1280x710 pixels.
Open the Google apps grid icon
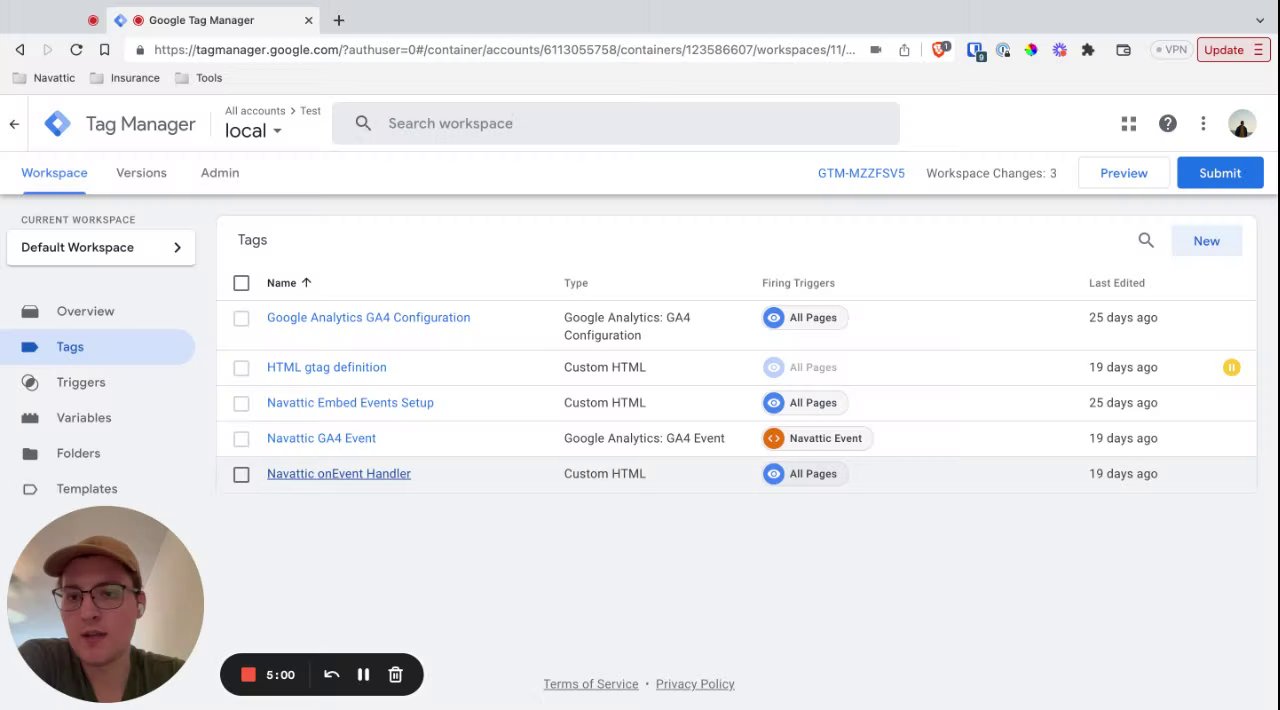(x=1129, y=124)
